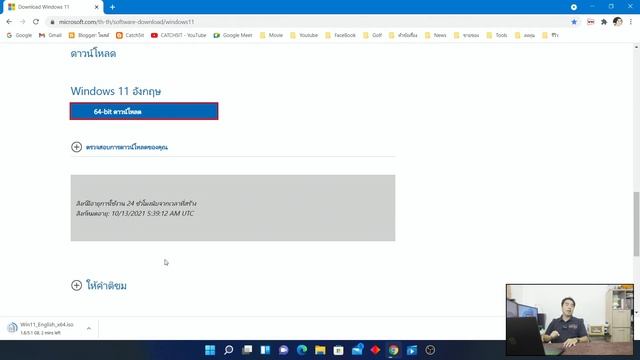Close the Download Windows 11 tab
640x360 pixels.
tap(96, 7)
